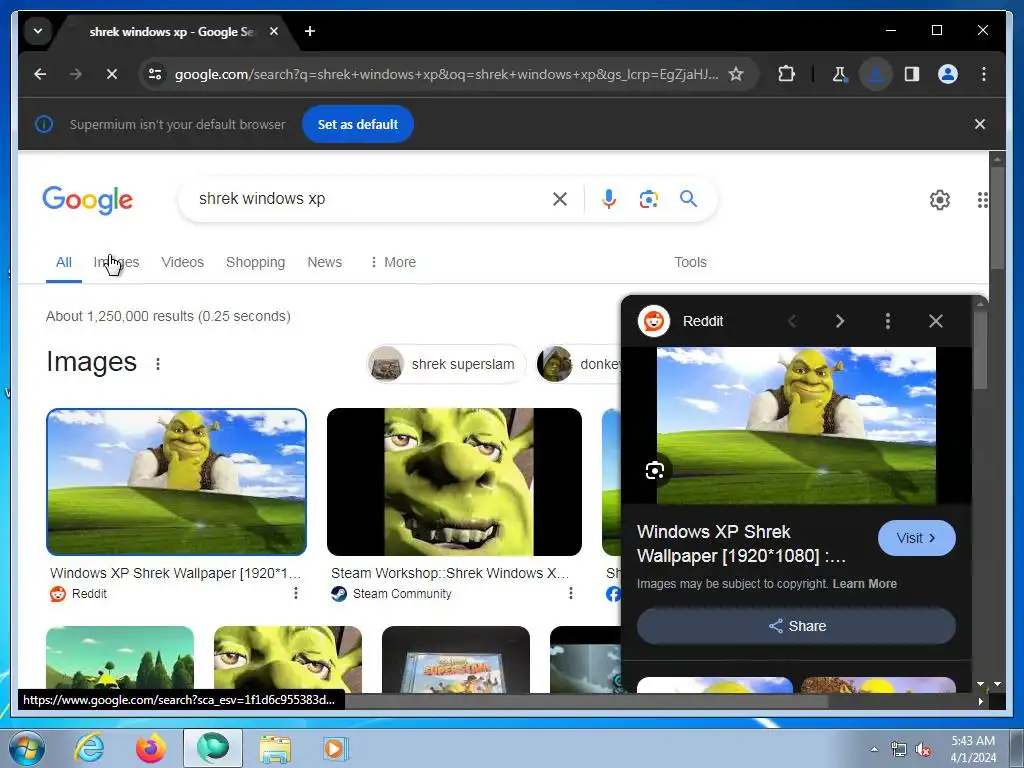Click the large Shrek preview image
Image resolution: width=1024 pixels, height=768 pixels.
point(796,425)
